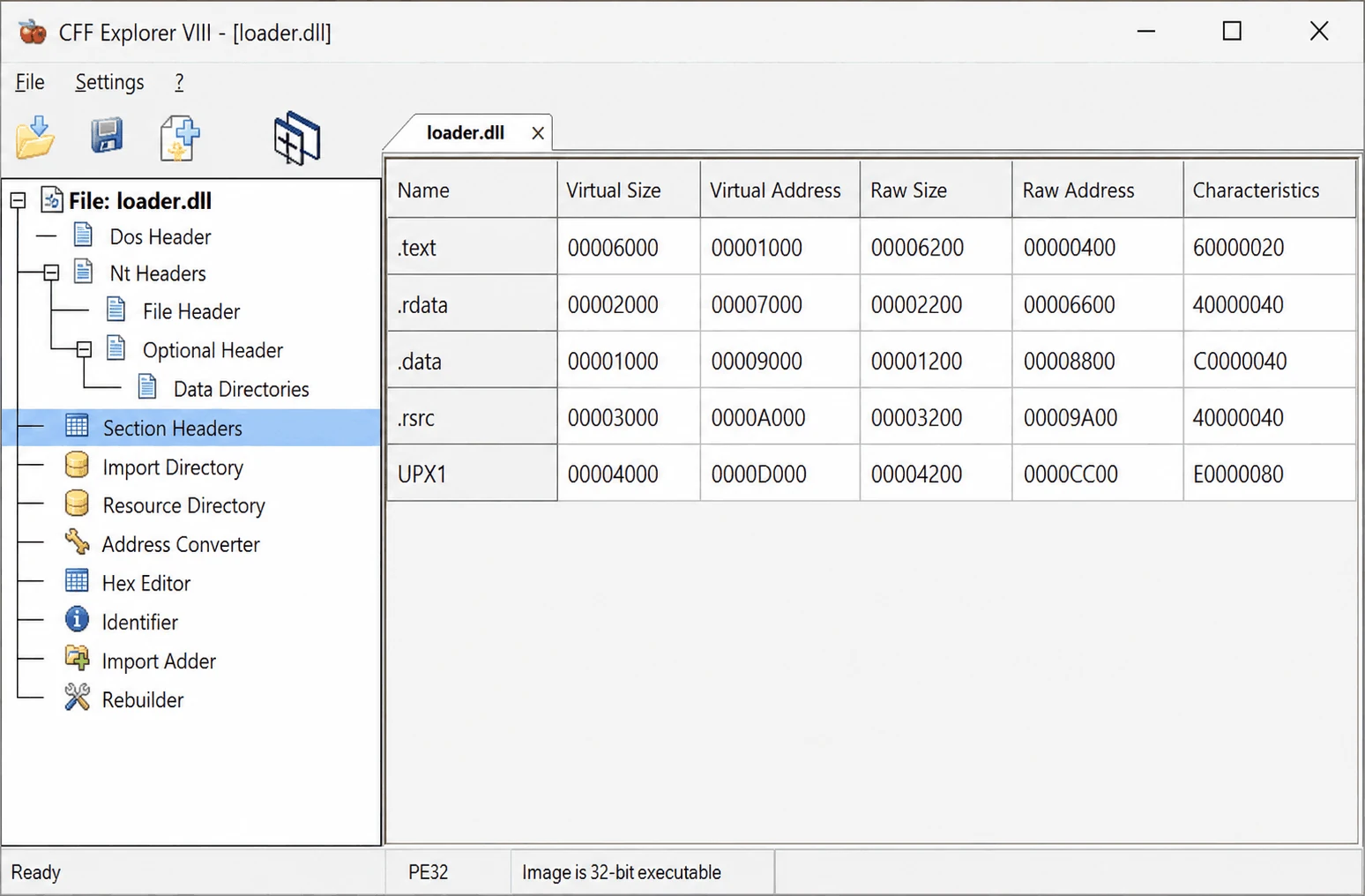Viewport: 1365px width, 896px height.
Task: Select the .text section name cell
Action: pyautogui.click(x=472, y=247)
